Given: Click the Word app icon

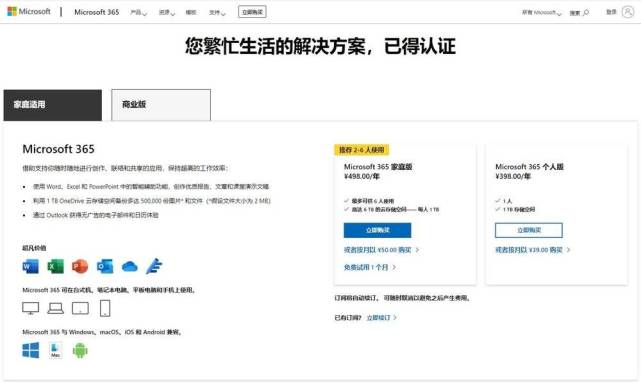Looking at the screenshot, I should (31, 267).
